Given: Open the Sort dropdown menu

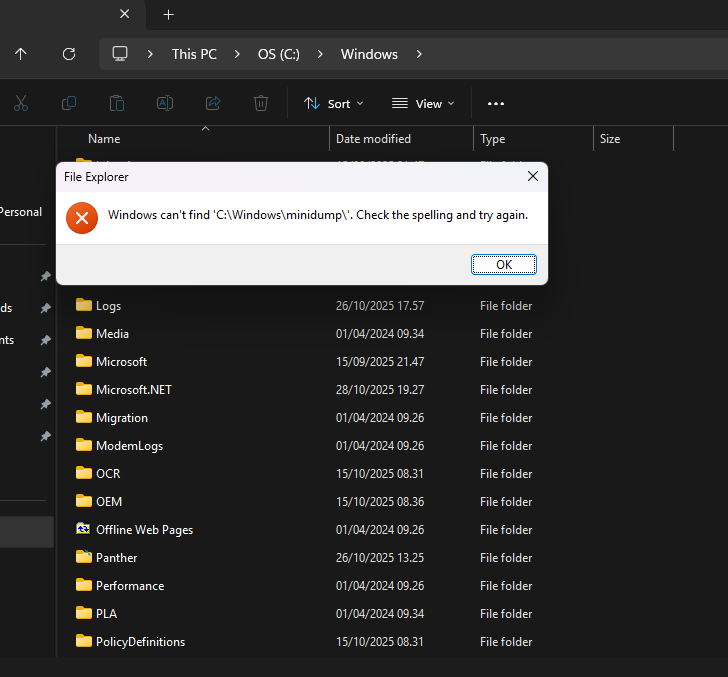Looking at the screenshot, I should (333, 103).
